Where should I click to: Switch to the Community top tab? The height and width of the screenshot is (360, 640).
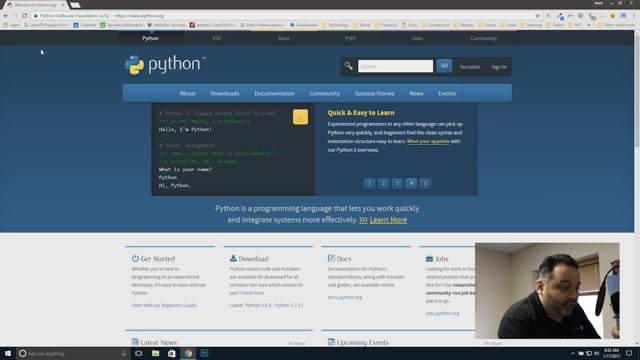tap(484, 38)
